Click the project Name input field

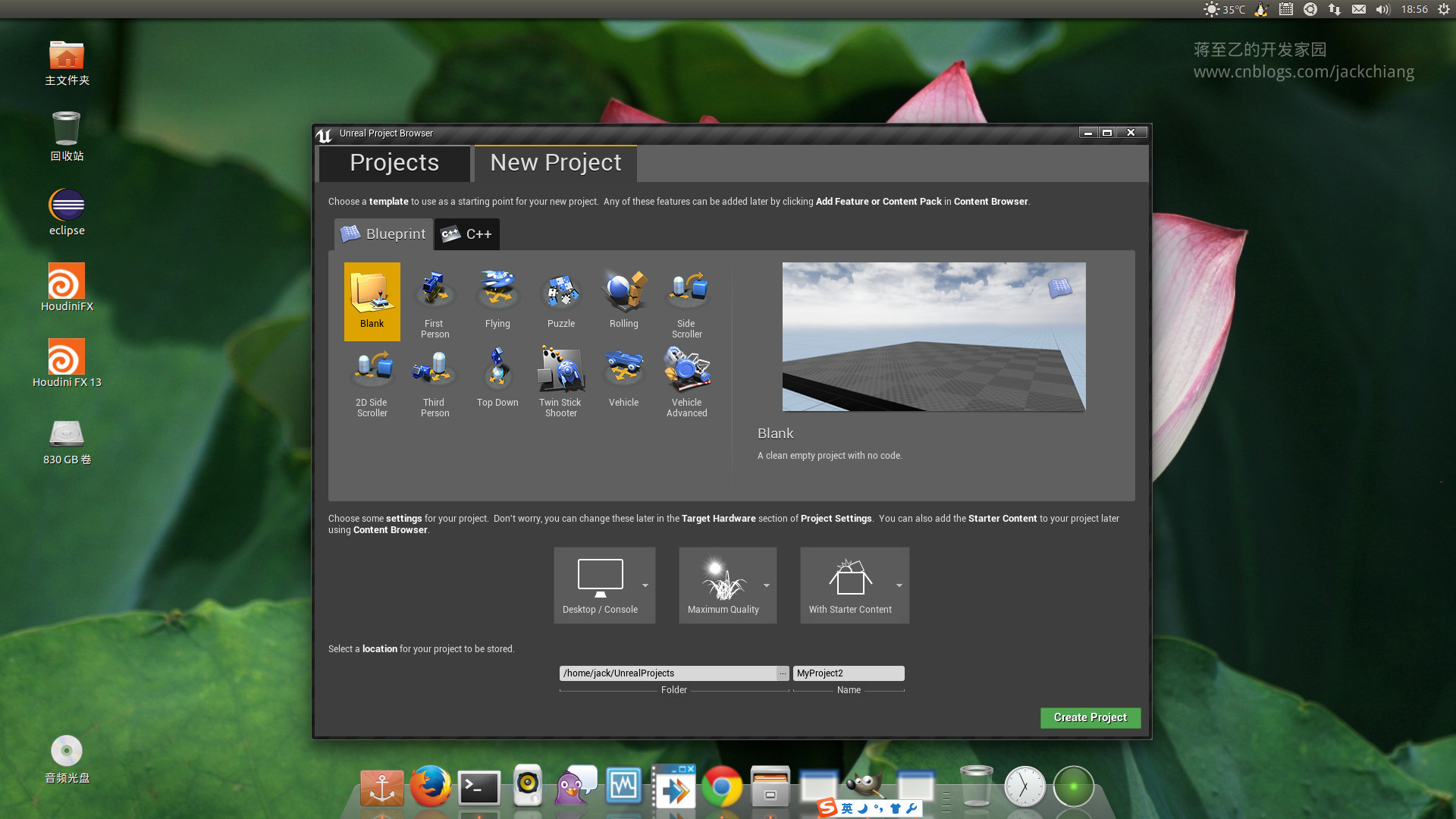click(848, 673)
